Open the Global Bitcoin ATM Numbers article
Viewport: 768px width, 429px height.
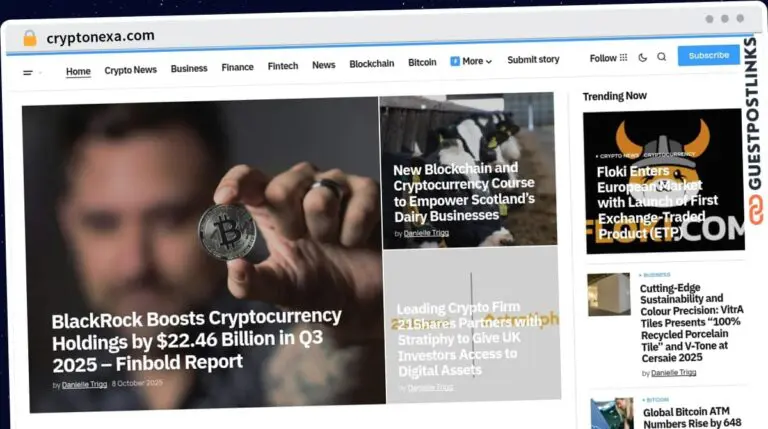(x=692, y=417)
